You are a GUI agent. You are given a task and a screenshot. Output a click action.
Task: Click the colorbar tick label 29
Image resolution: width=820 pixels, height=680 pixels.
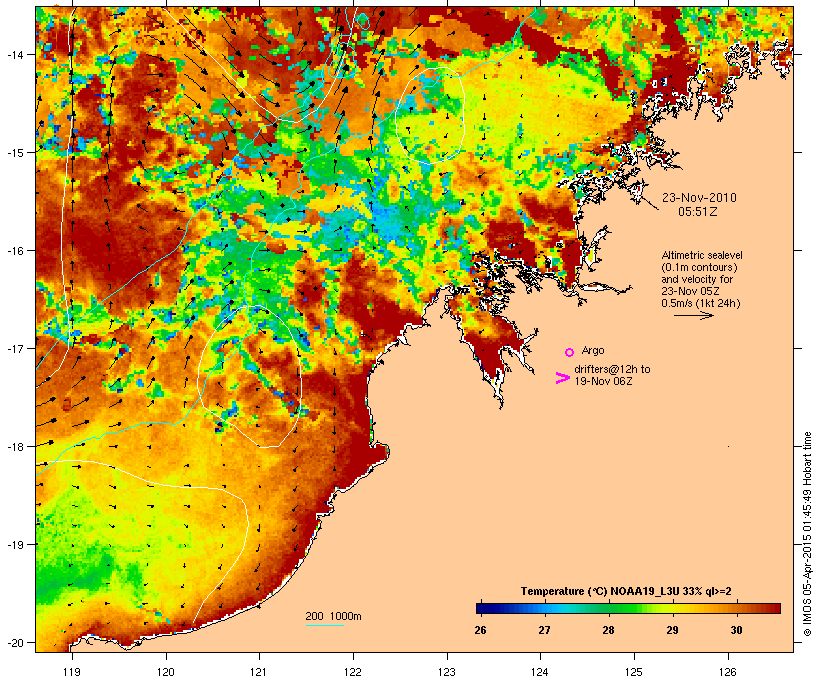673,630
